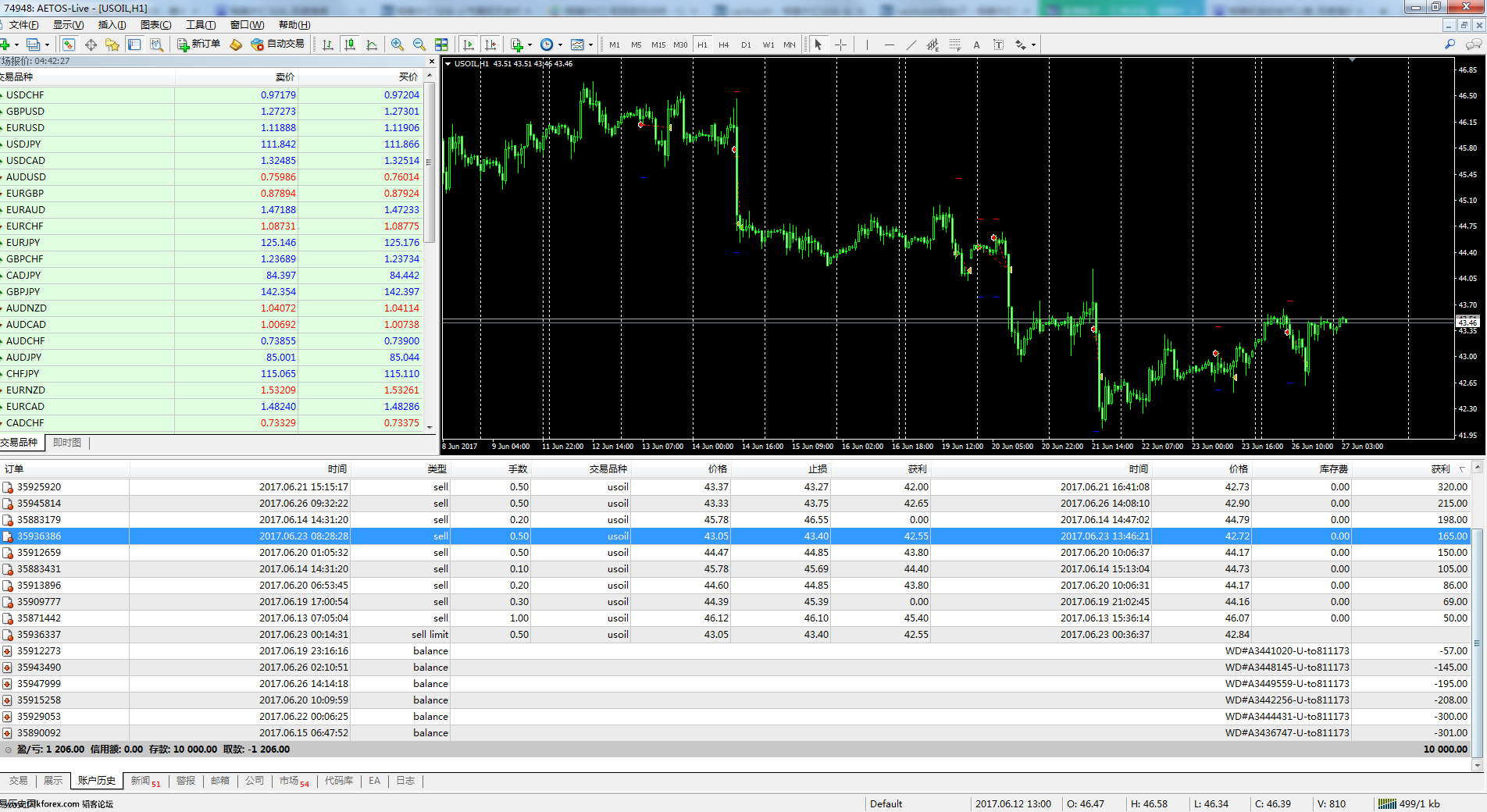This screenshot has height=812, width=1487.
Task: Draw a trendline tool
Action: point(911,45)
